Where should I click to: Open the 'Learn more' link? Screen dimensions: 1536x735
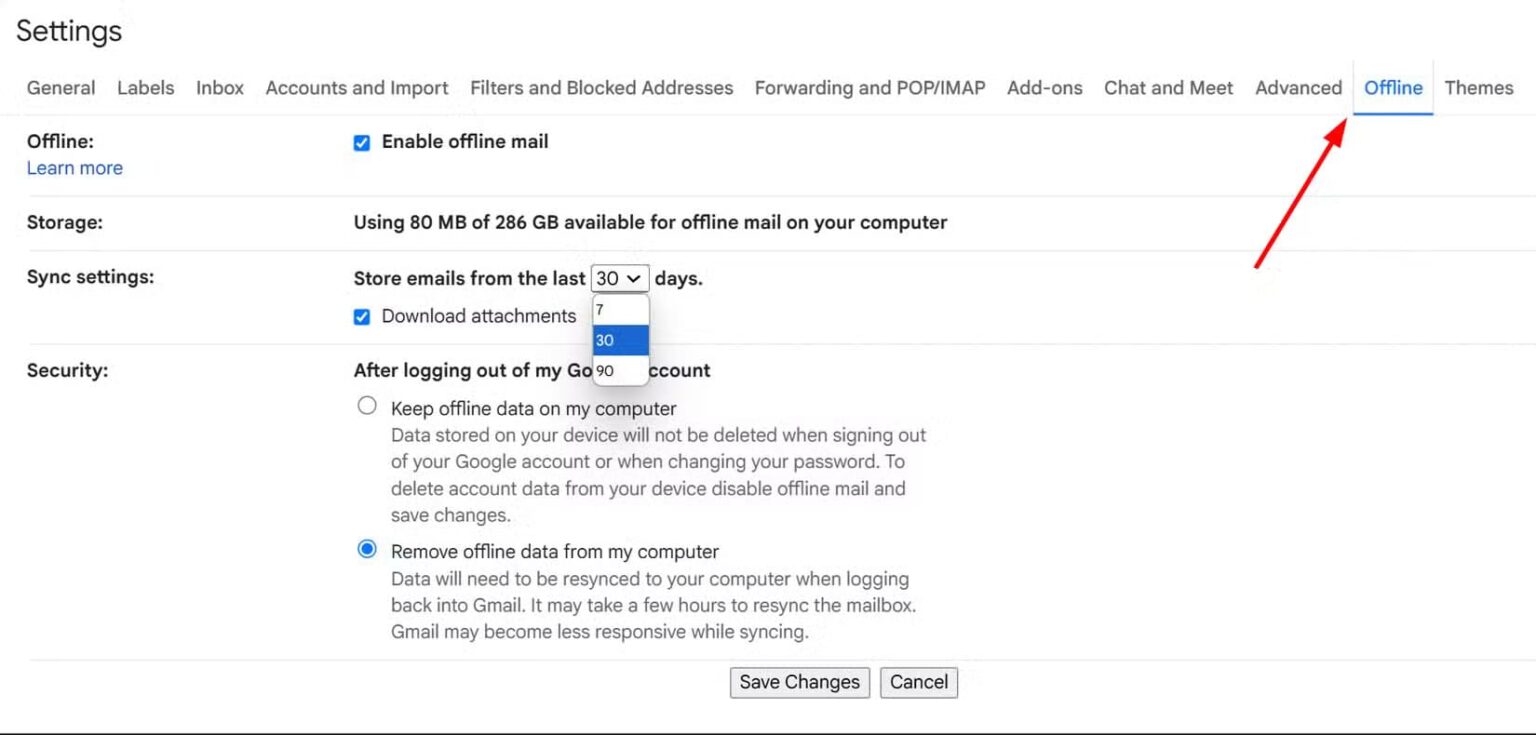[74, 168]
